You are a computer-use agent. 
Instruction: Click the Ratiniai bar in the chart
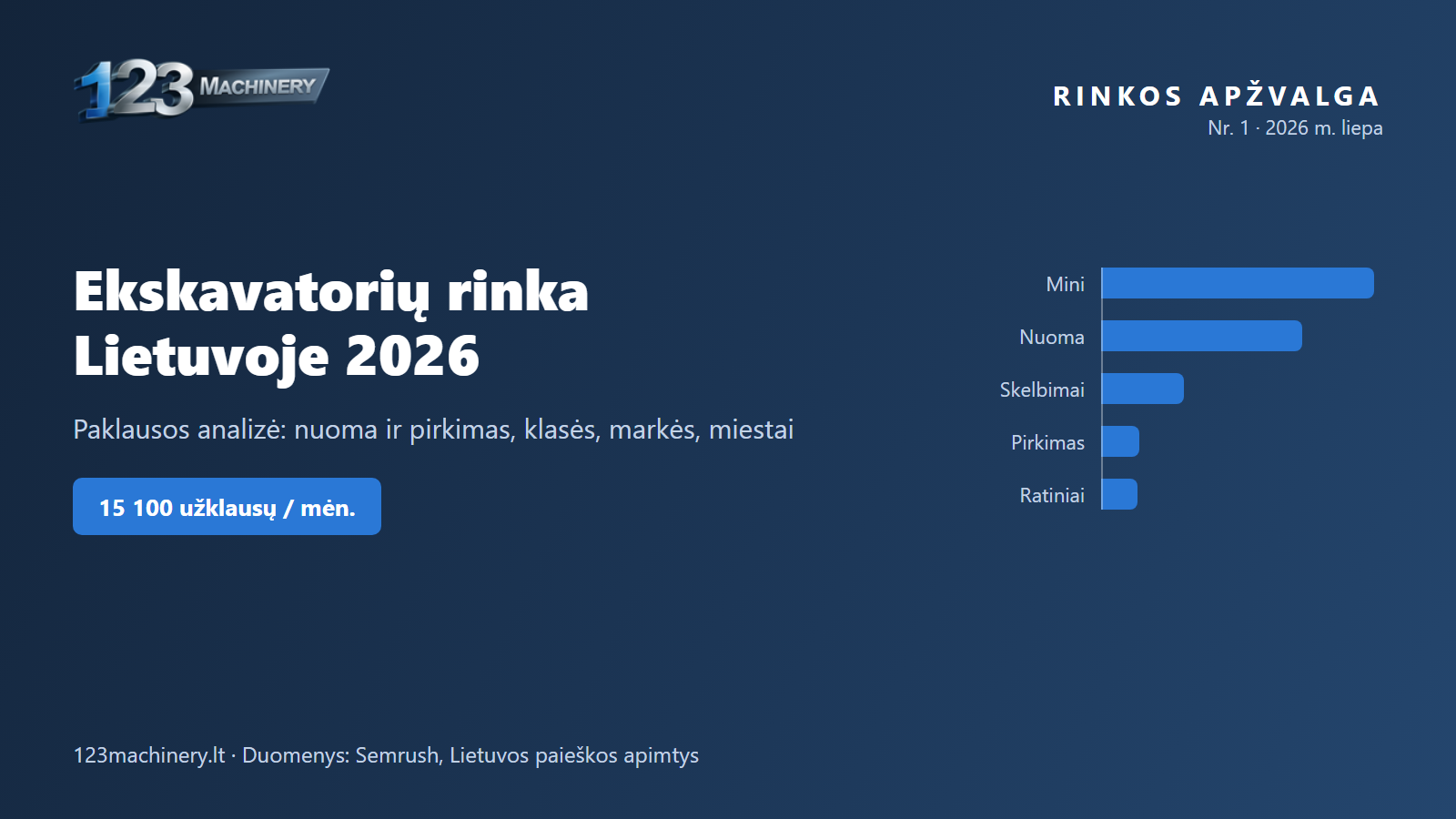pos(1119,494)
